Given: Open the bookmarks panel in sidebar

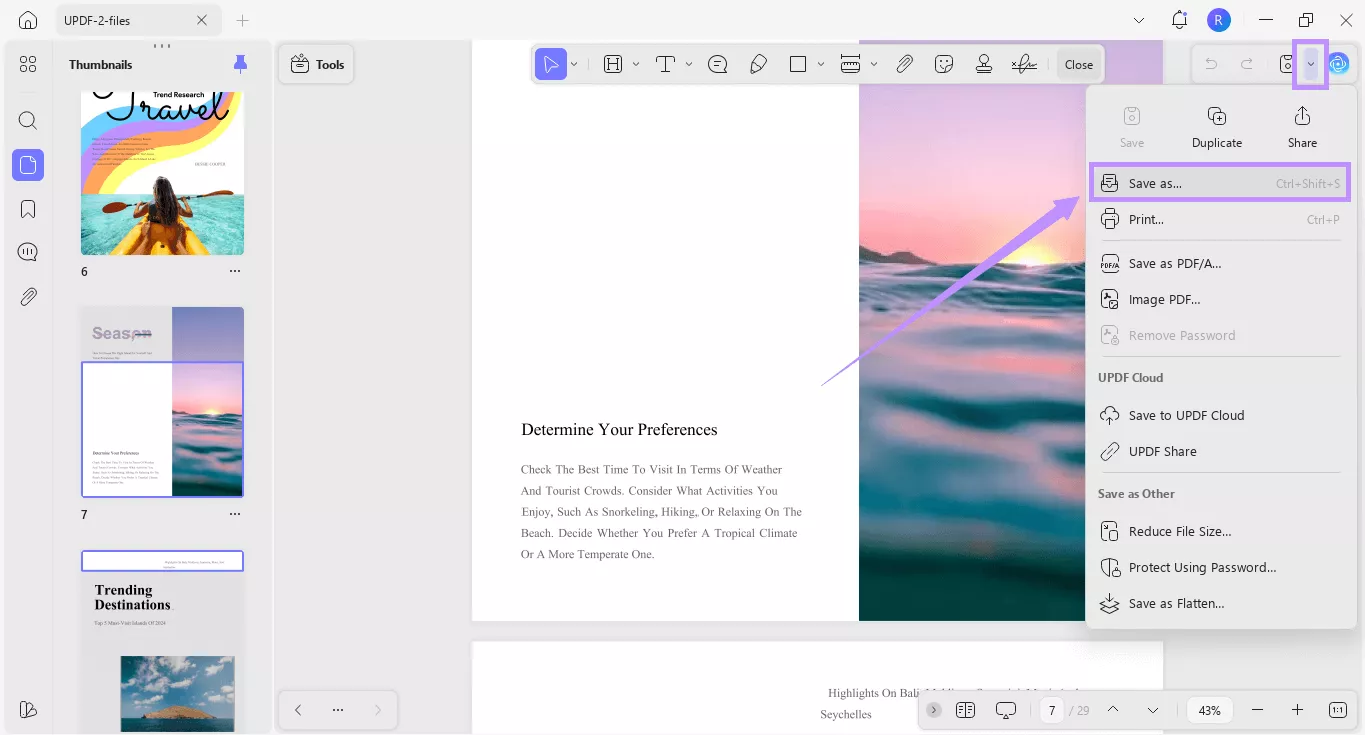Looking at the screenshot, I should coord(28,208).
